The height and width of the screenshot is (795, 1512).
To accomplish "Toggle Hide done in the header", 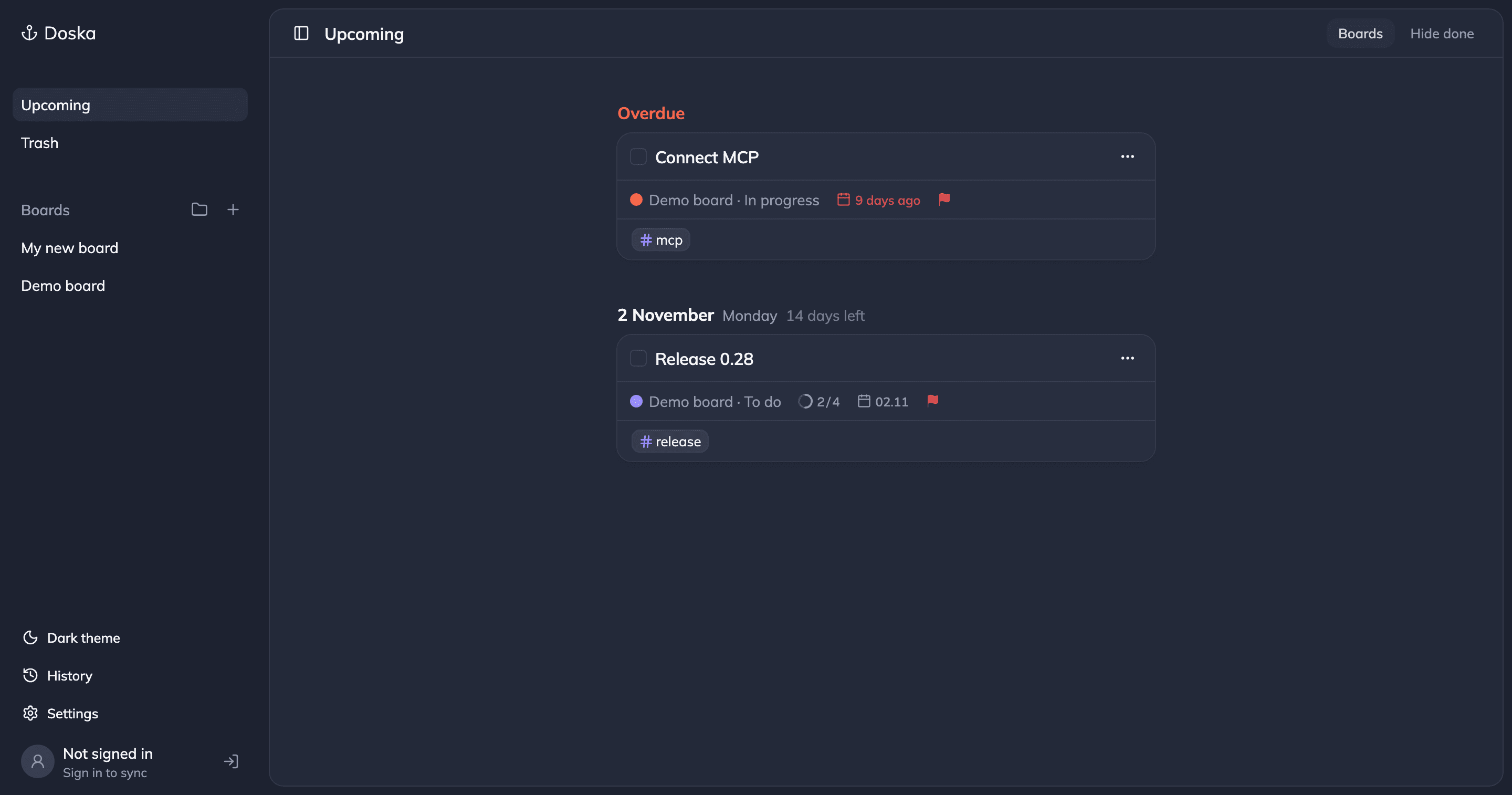I will 1442,34.
